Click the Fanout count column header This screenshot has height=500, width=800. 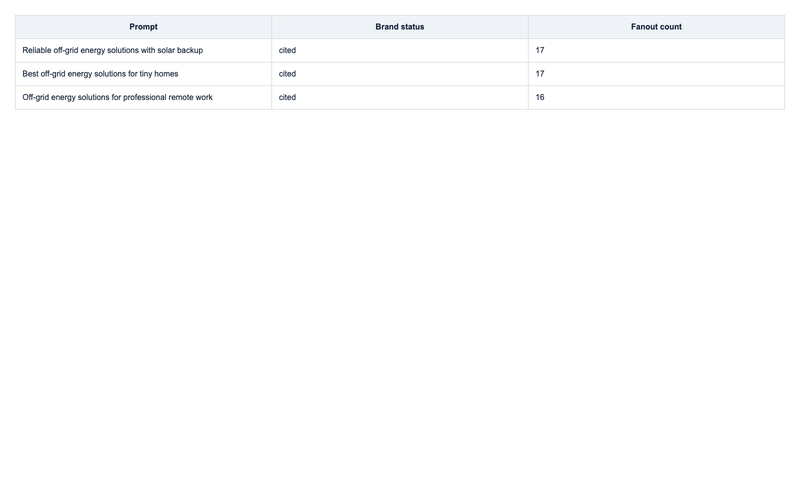[656, 27]
